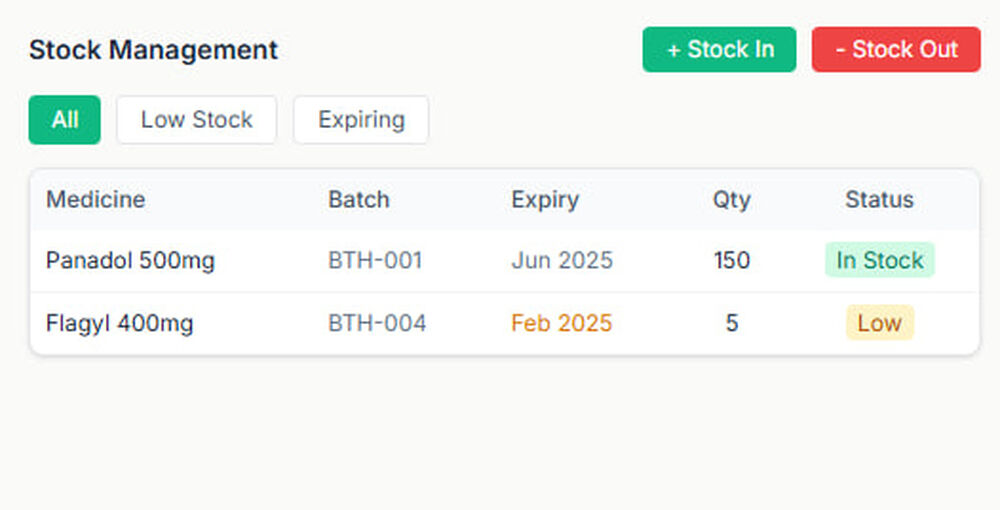The height and width of the screenshot is (510, 1000).
Task: Click the green In Stock status badge
Action: click(x=879, y=261)
